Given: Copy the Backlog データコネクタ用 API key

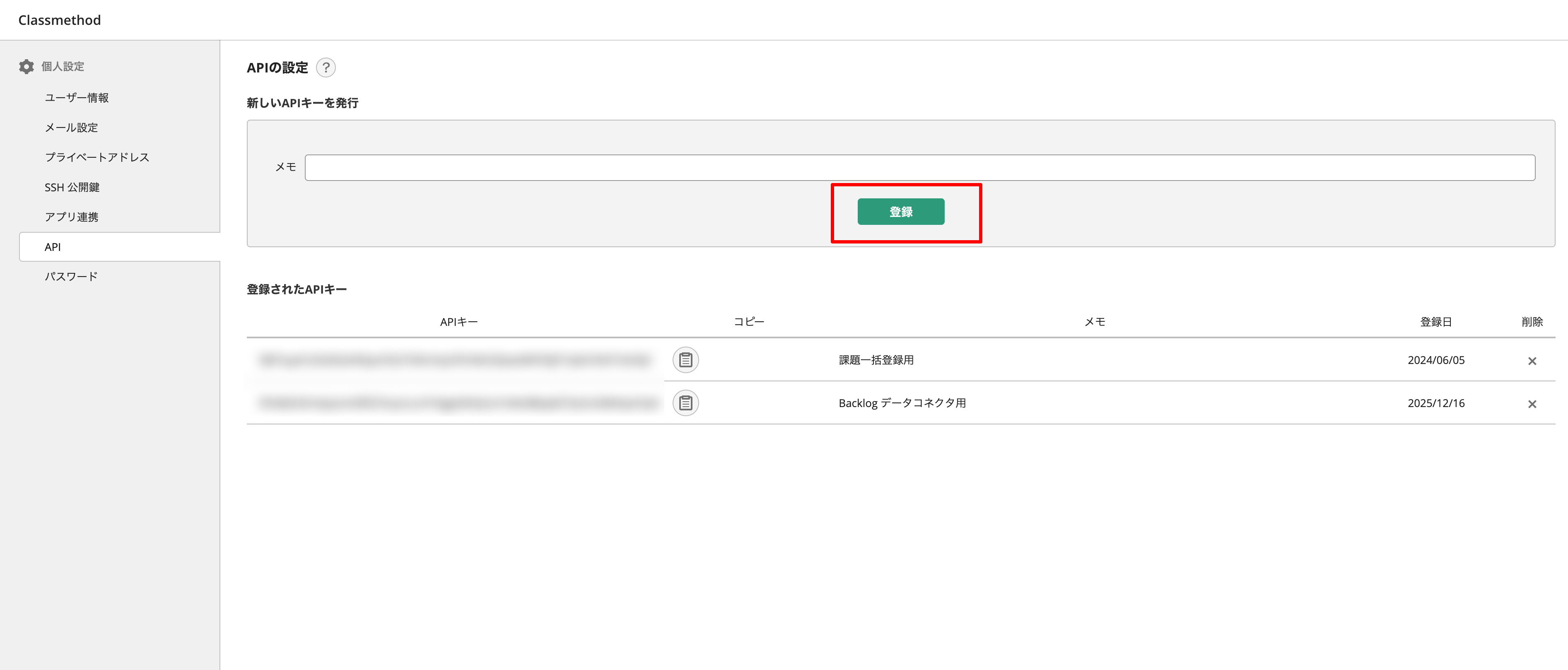Looking at the screenshot, I should pos(685,403).
